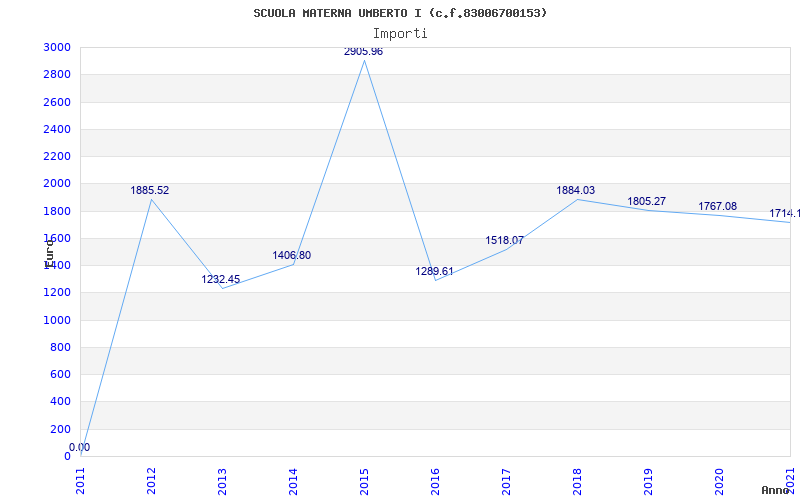
Task: Click data label 1714 for 2021
Action: coord(784,213)
